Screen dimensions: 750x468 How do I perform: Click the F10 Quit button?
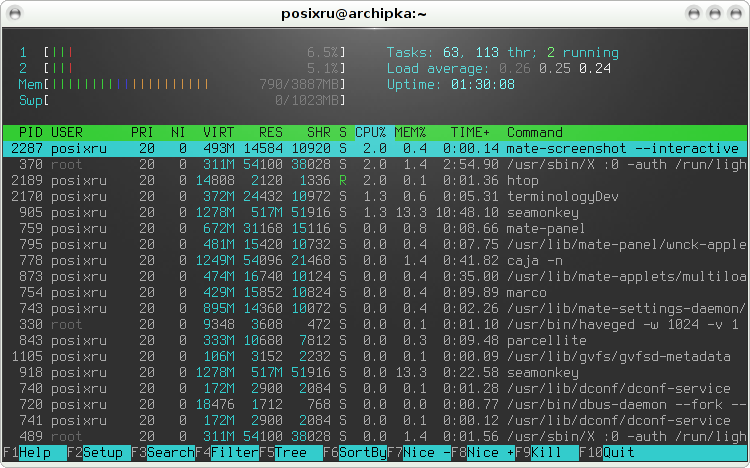(607, 452)
